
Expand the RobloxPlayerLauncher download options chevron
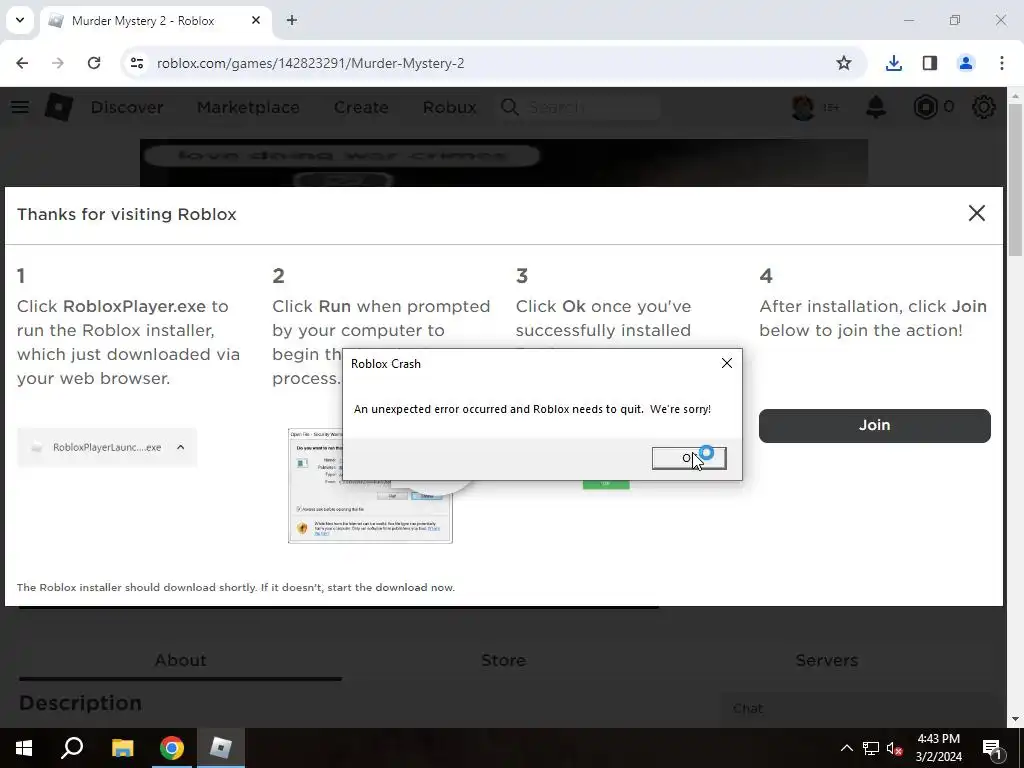click(x=181, y=447)
